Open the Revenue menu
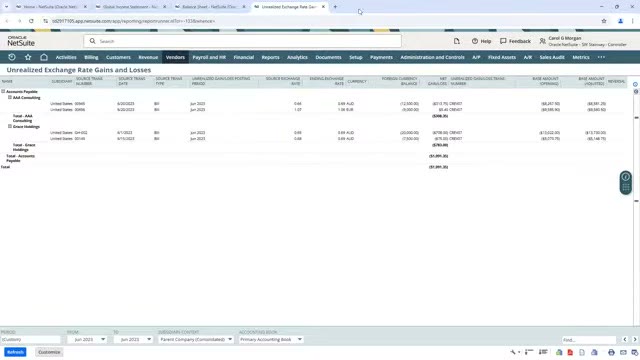The height and width of the screenshot is (360, 640). coord(148,58)
